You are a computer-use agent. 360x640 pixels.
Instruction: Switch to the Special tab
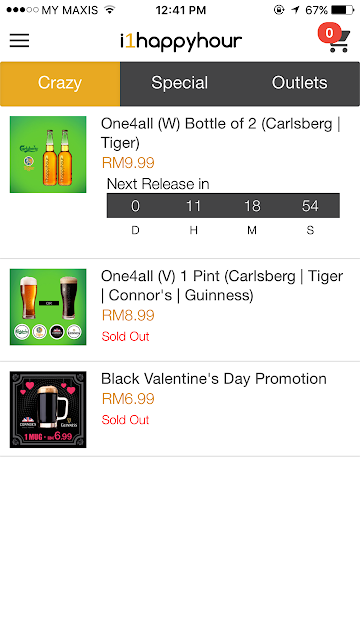click(x=180, y=83)
